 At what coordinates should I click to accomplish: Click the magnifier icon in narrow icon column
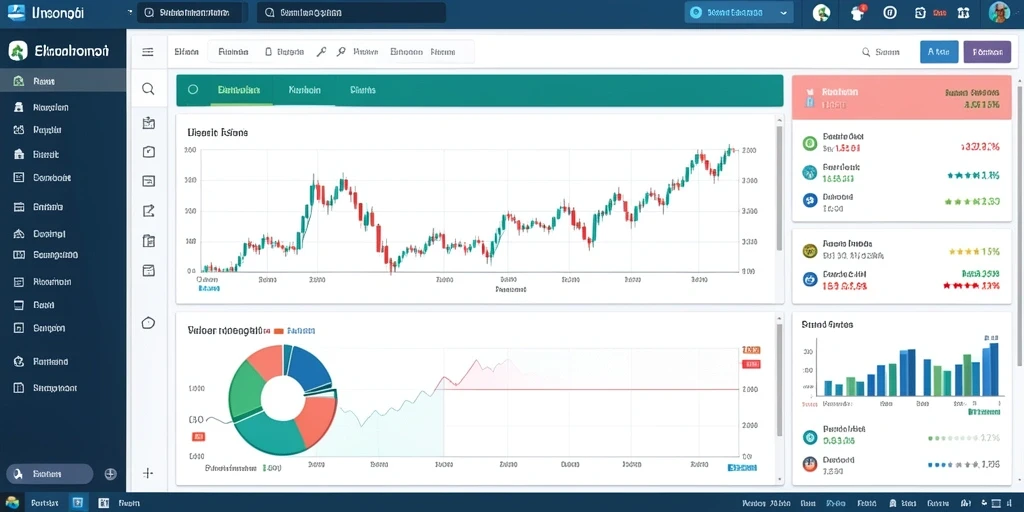148,89
